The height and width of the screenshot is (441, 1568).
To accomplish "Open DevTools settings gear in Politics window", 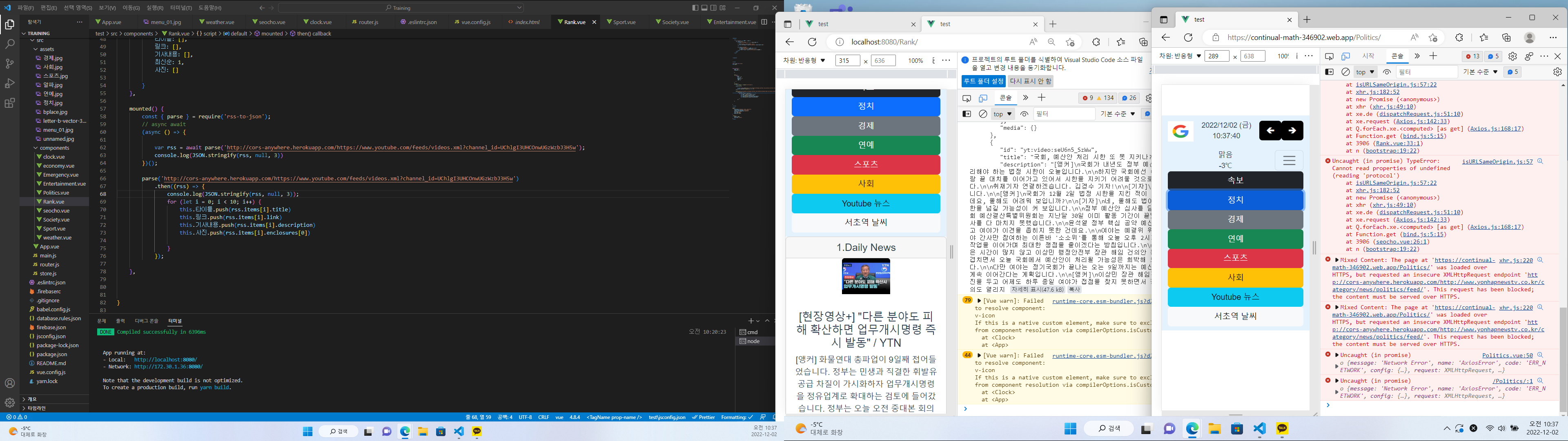I will pyautogui.click(x=1512, y=56).
